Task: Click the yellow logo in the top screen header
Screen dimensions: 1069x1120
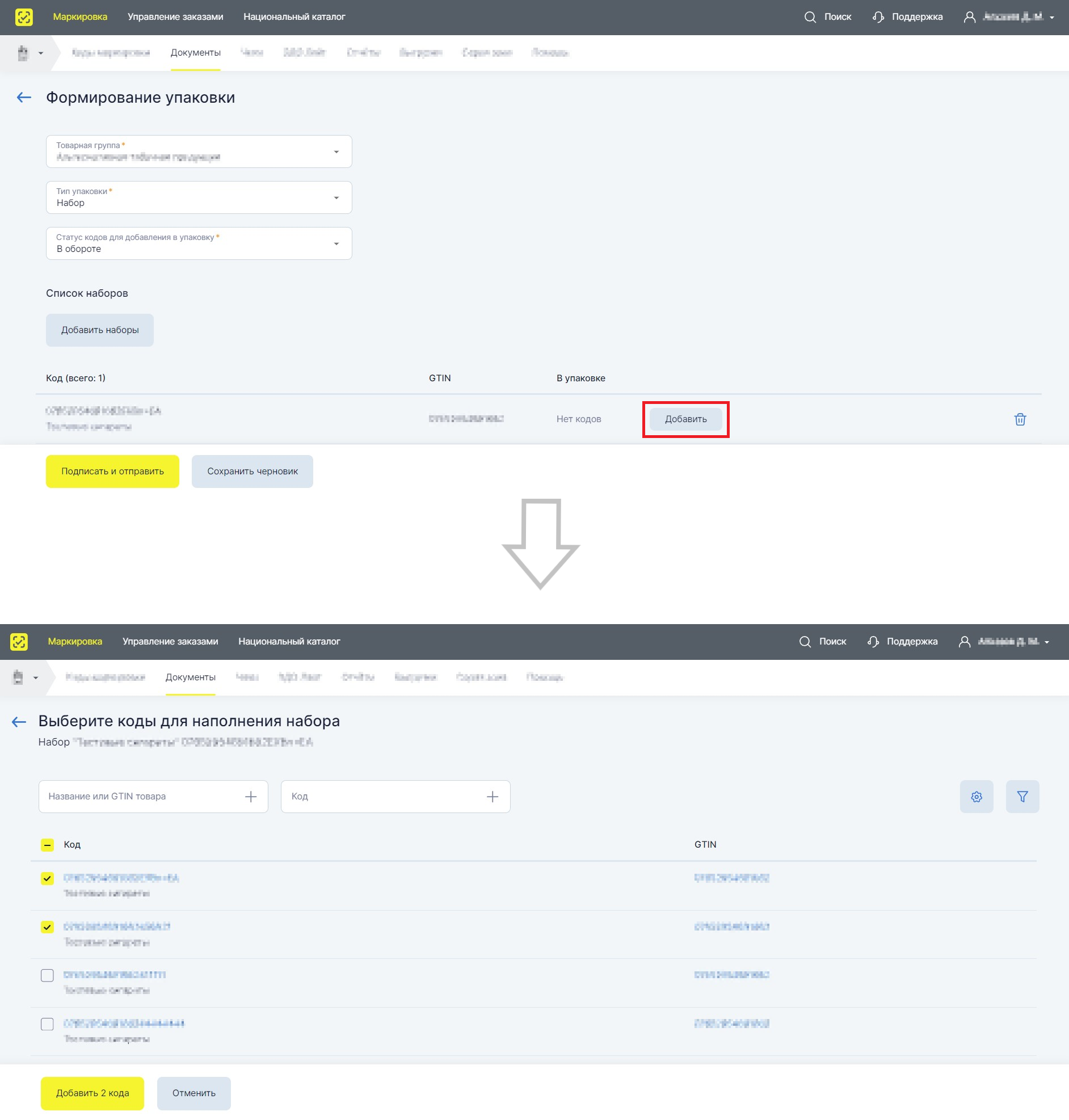Action: point(24,17)
